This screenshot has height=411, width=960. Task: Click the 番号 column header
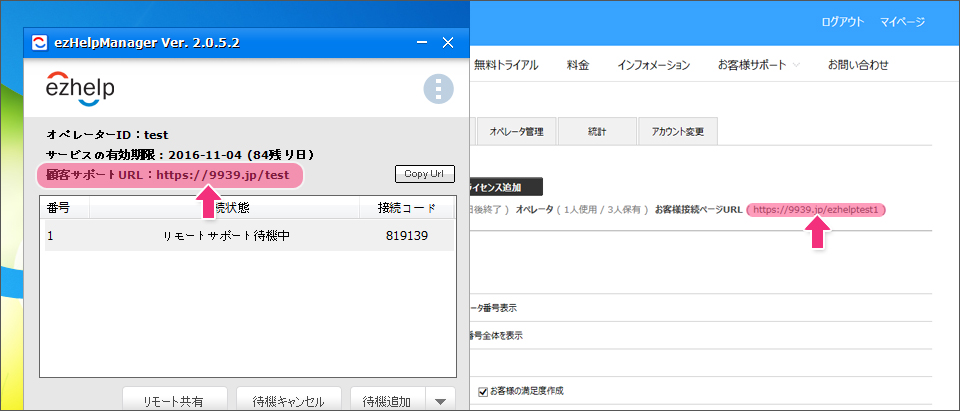point(64,208)
